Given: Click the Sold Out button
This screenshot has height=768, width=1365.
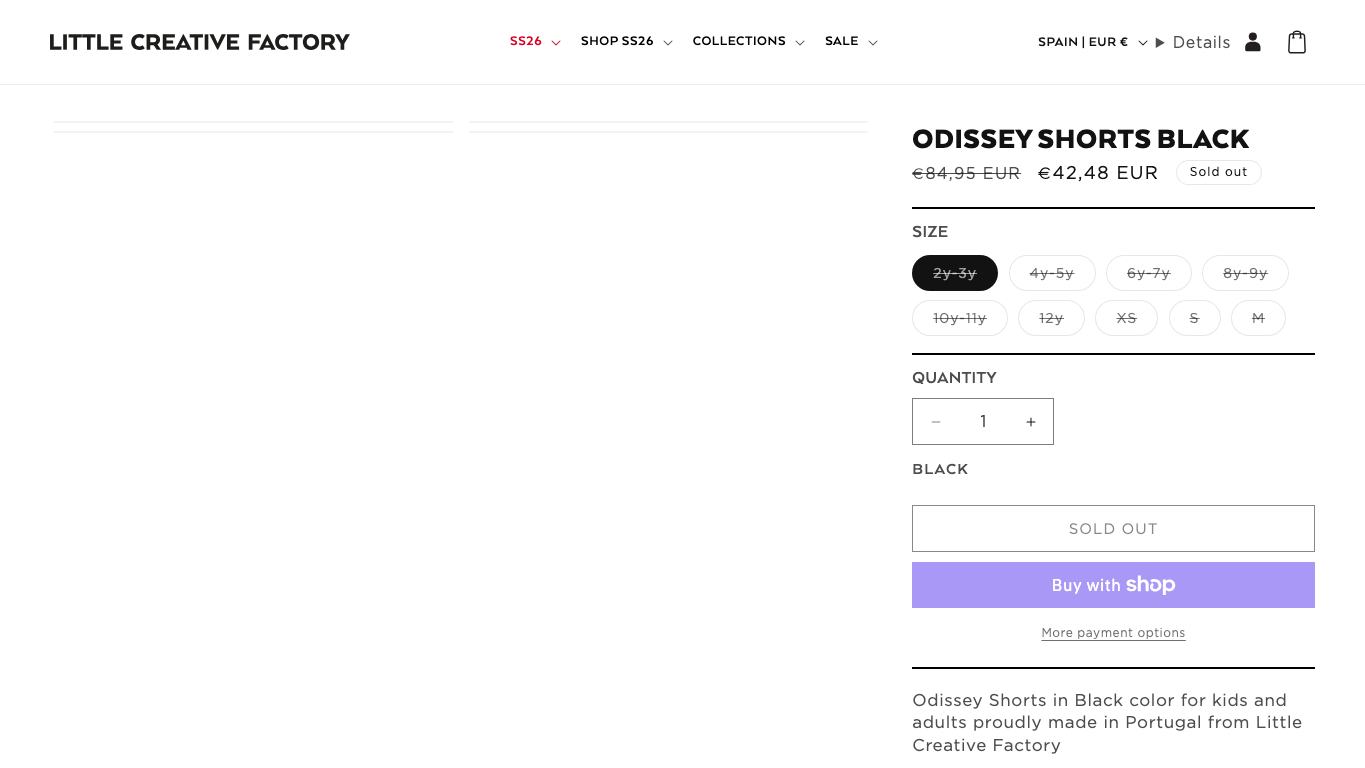Looking at the screenshot, I should pyautogui.click(x=1113, y=528).
